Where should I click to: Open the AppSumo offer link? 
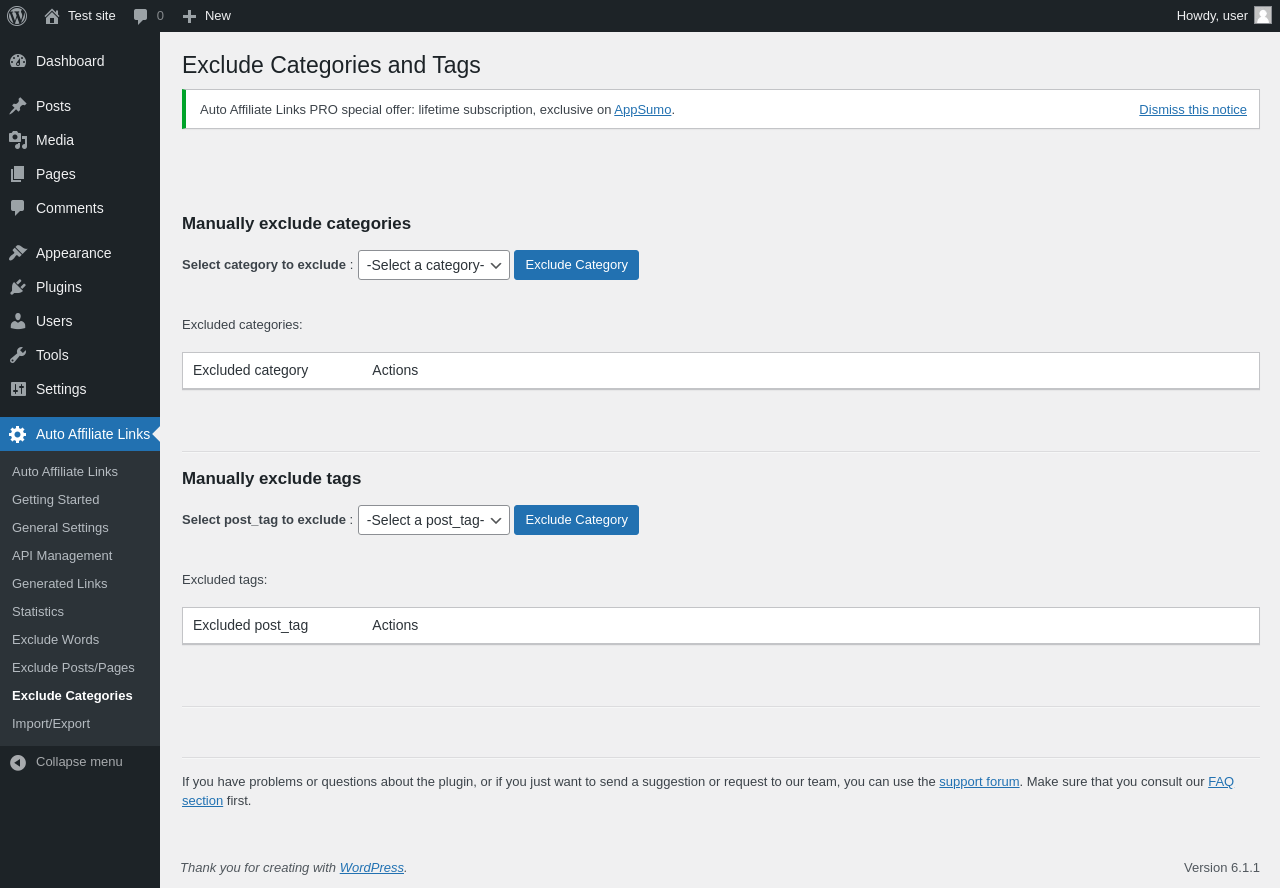[x=642, y=110]
